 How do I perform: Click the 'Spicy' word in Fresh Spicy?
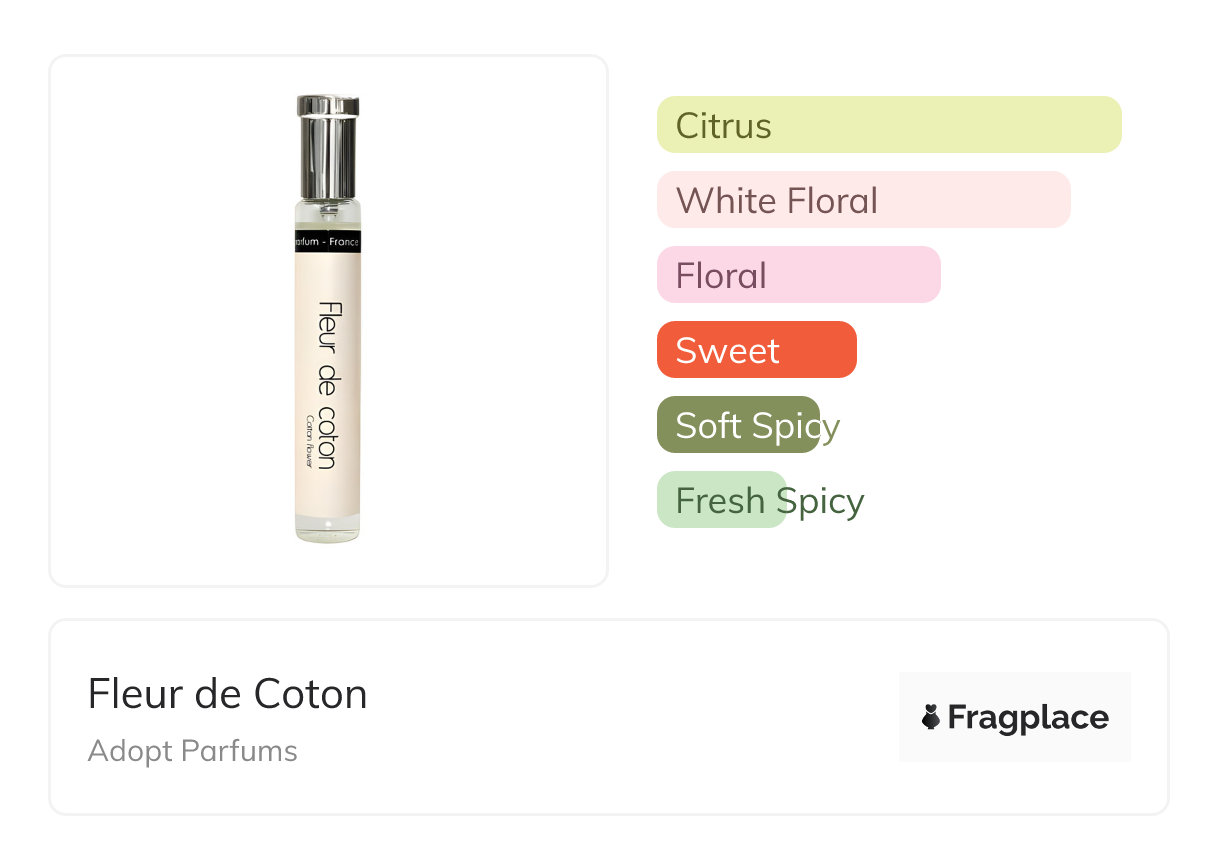click(820, 501)
